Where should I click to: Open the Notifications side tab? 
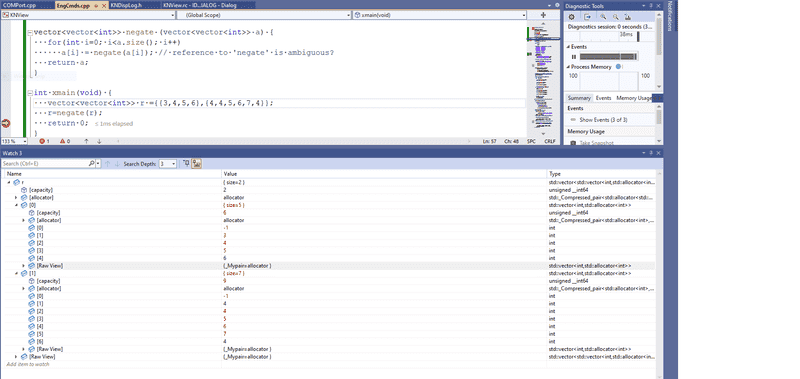point(671,16)
